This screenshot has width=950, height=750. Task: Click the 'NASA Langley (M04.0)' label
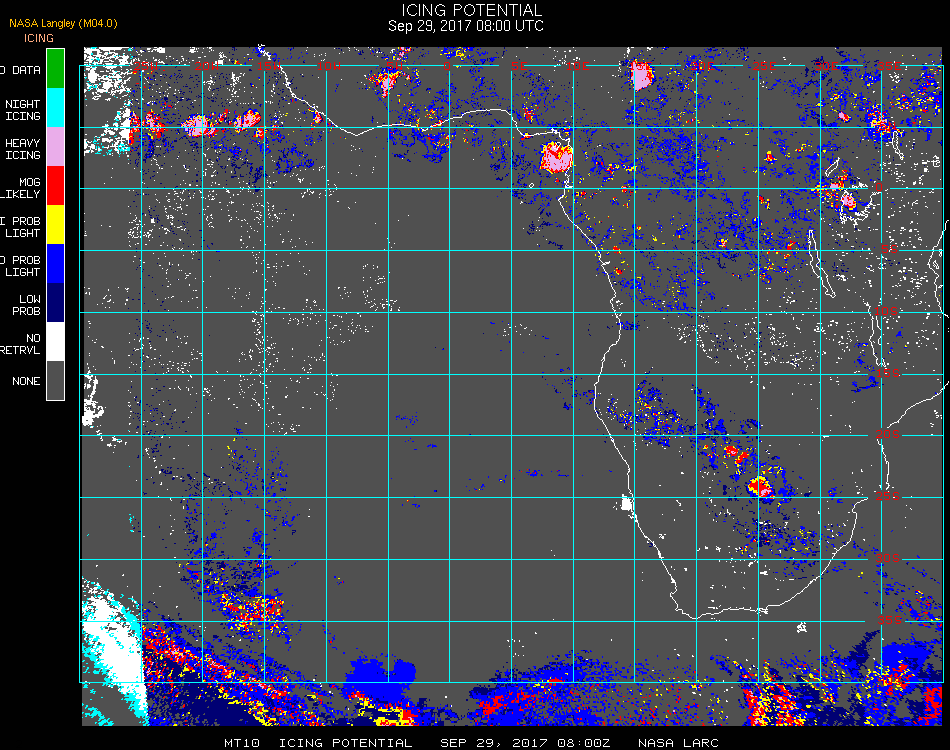(63, 23)
